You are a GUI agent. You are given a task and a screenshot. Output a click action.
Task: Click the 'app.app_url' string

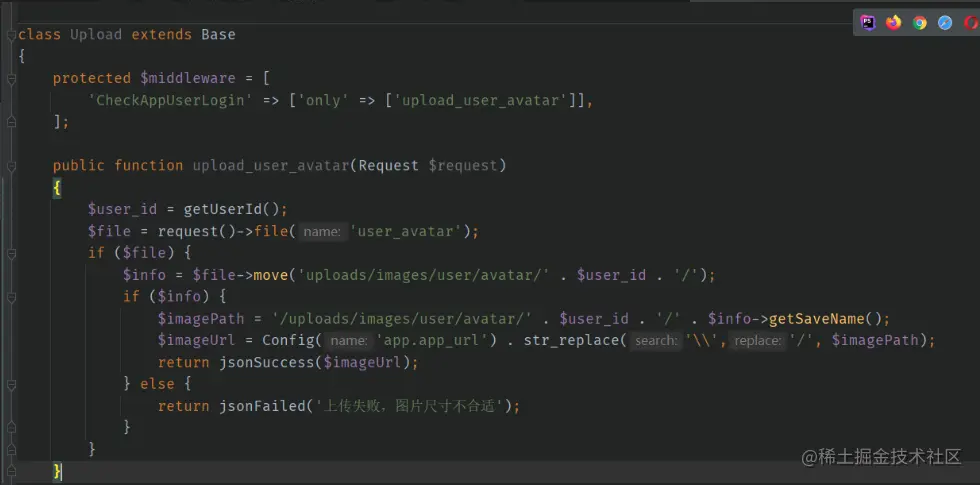pos(432,341)
